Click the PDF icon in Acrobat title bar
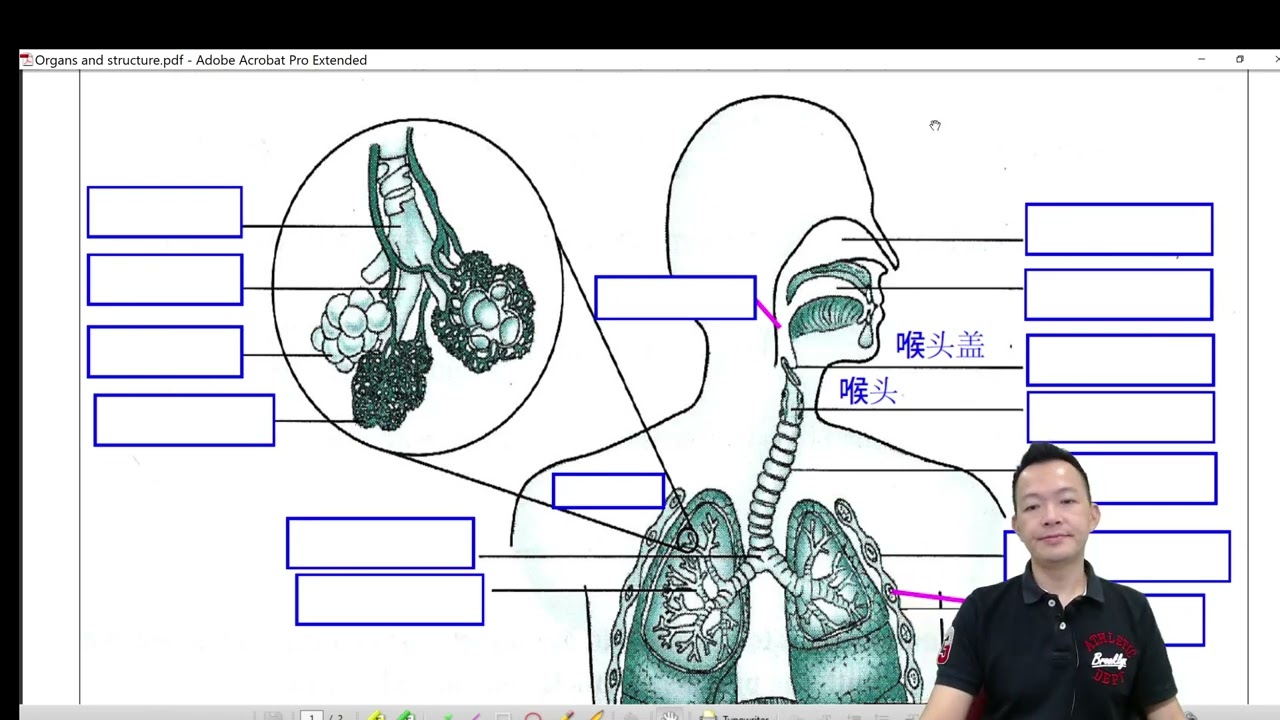The width and height of the screenshot is (1280, 720). click(26, 60)
